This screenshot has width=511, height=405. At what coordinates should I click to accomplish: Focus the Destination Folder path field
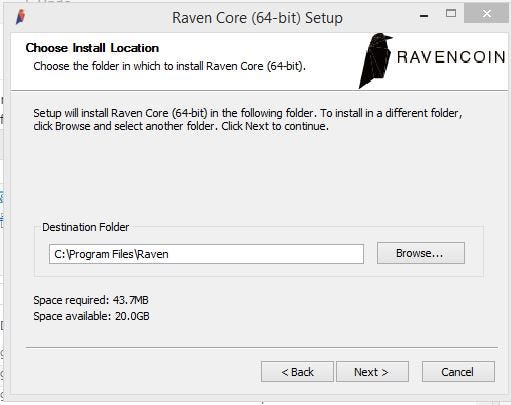206,254
